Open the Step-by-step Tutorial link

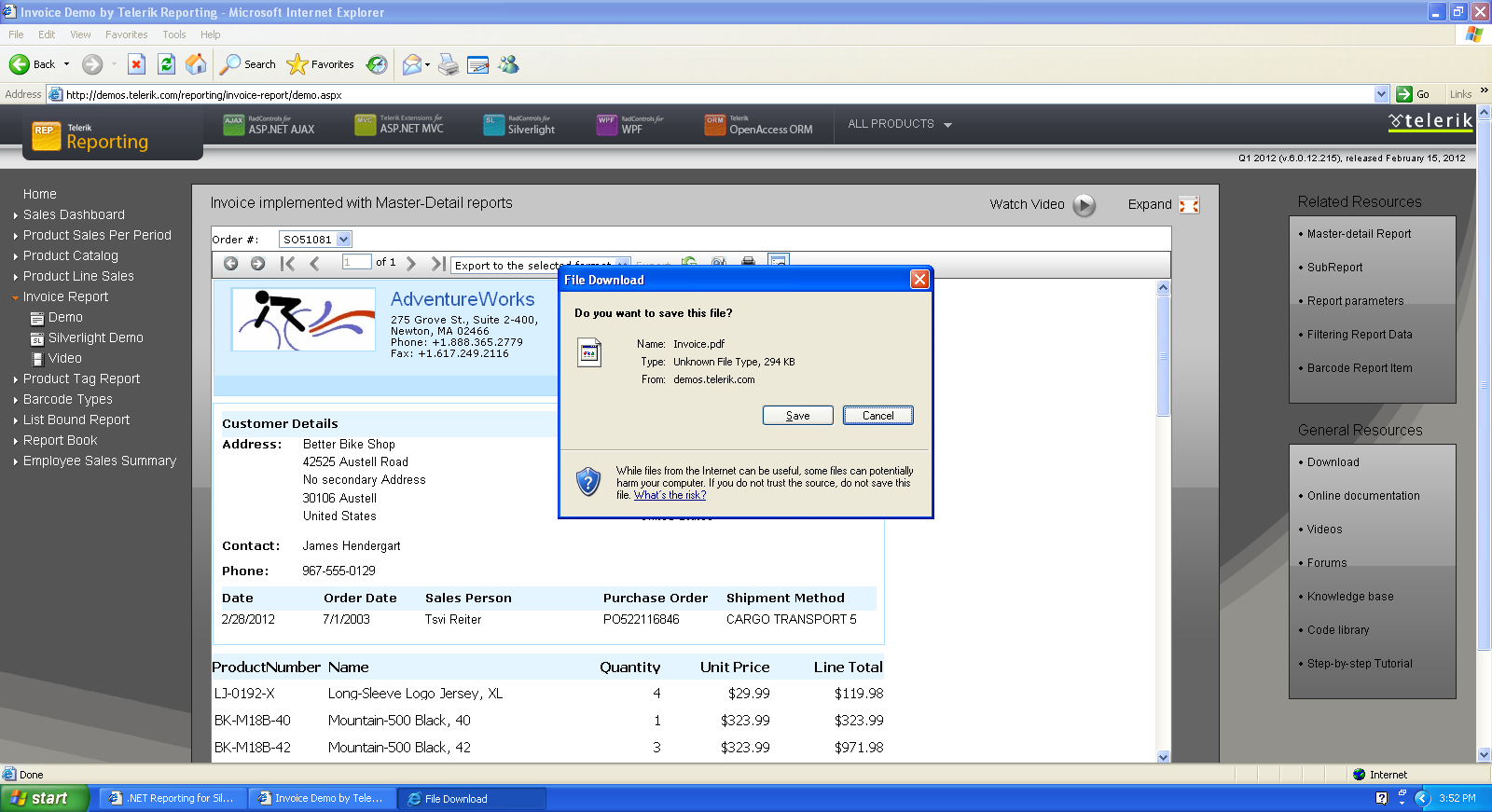coord(1360,664)
